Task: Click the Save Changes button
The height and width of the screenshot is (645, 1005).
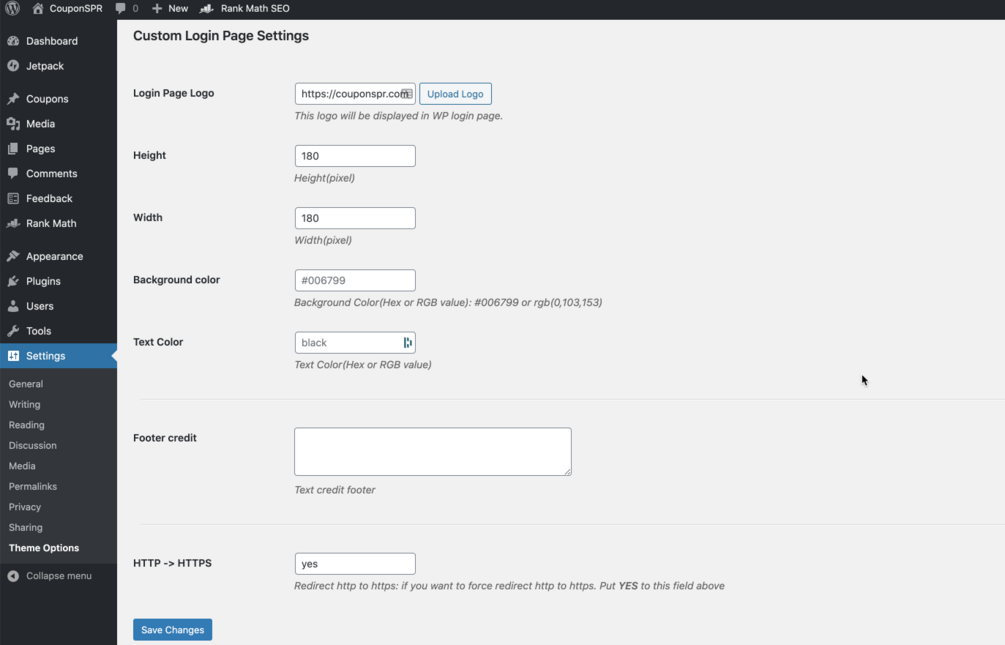Action: pyautogui.click(x=172, y=630)
